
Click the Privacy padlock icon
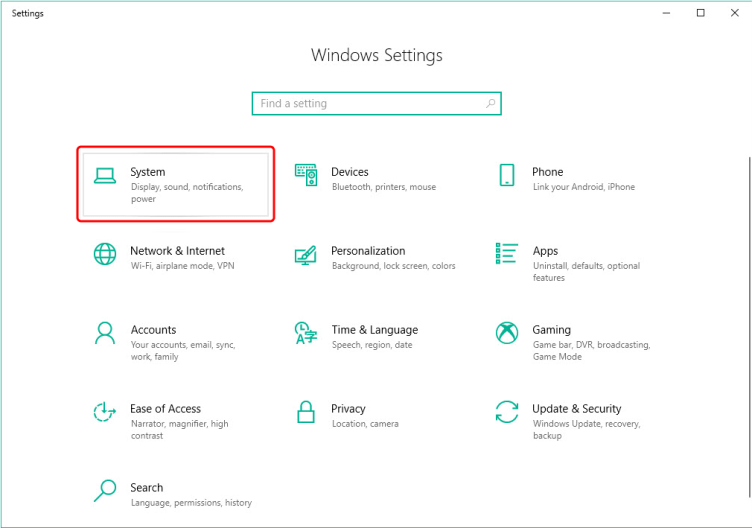(306, 412)
